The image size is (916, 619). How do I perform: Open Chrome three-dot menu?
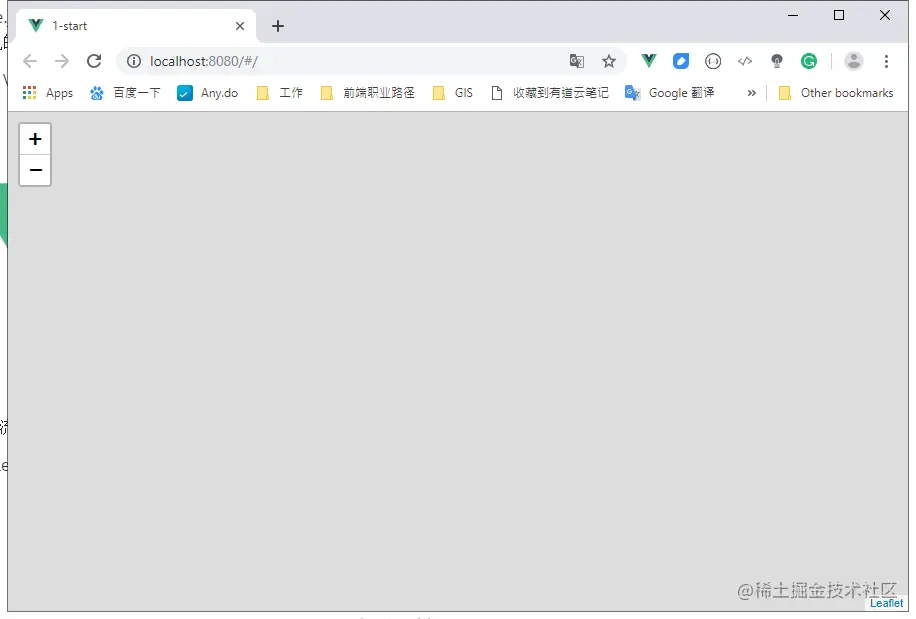pyautogui.click(x=886, y=61)
